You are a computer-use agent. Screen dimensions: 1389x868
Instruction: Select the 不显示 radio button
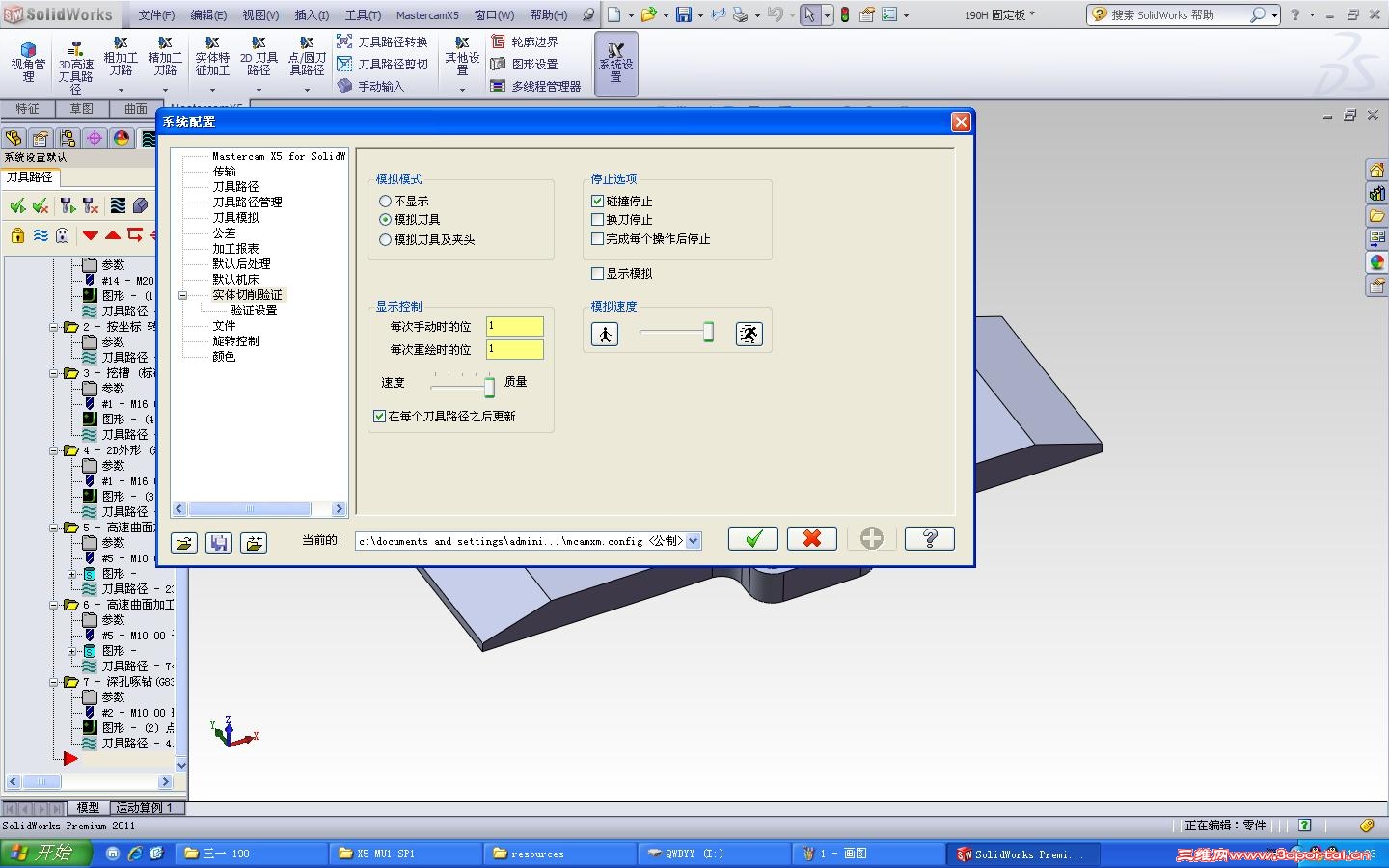[386, 202]
